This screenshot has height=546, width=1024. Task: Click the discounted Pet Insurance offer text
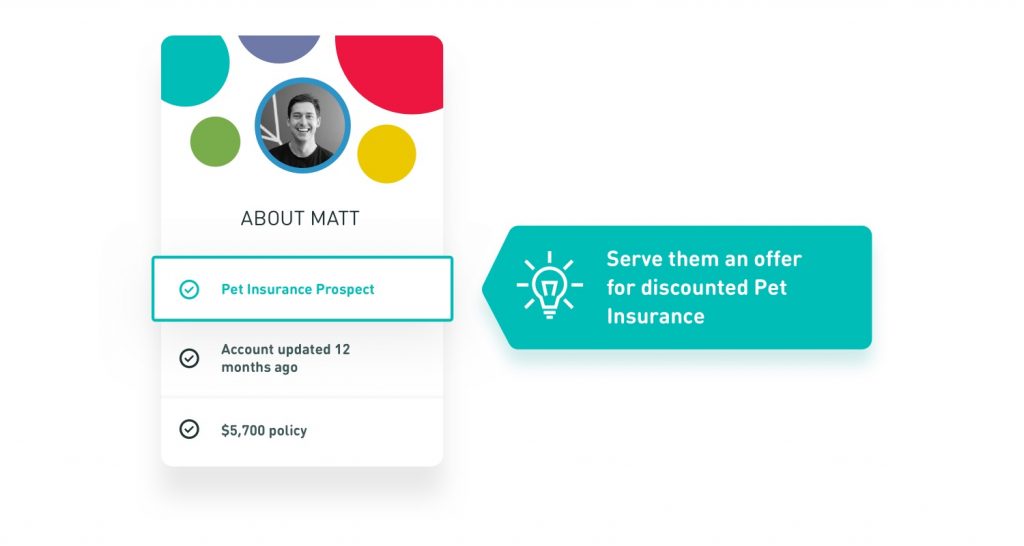(x=703, y=287)
